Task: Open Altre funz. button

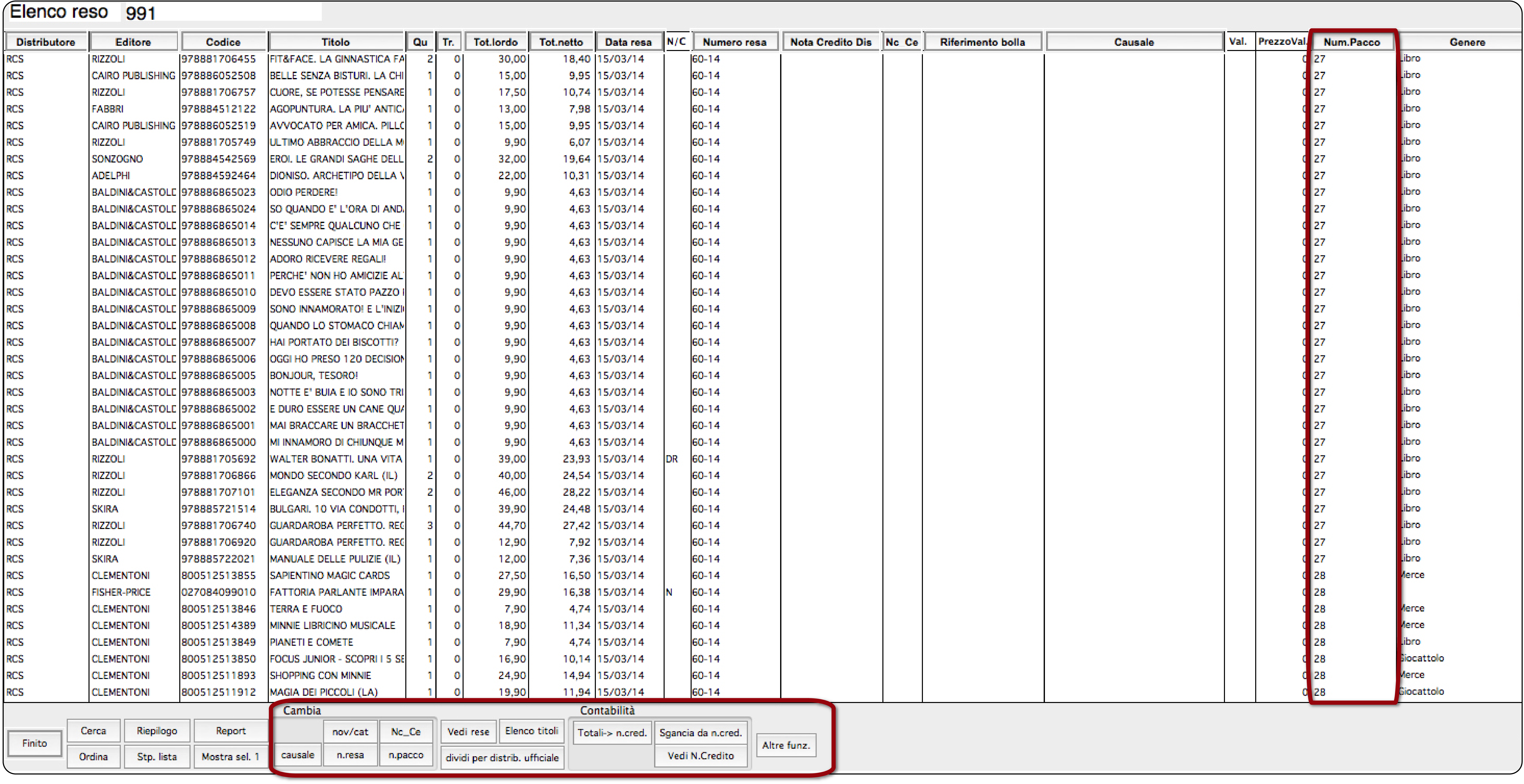Action: [x=786, y=745]
